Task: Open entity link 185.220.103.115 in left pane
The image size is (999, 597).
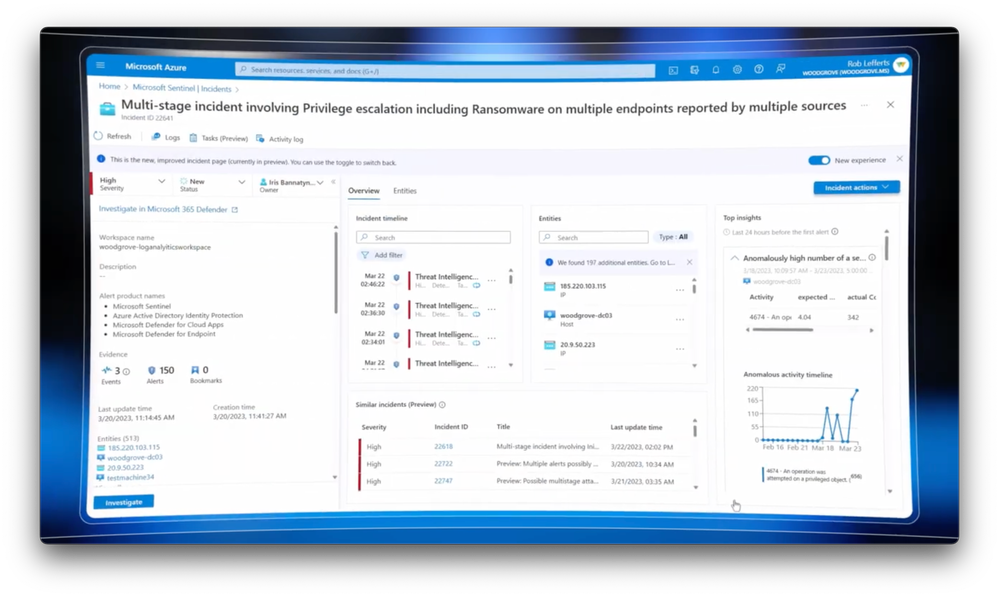Action: tap(134, 447)
